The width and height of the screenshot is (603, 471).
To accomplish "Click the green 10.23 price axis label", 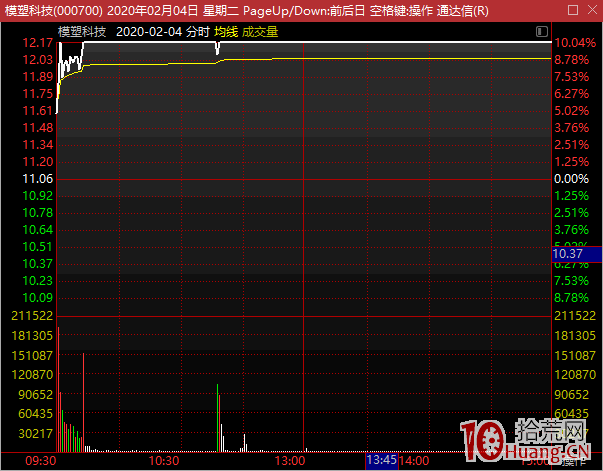I will (x=38, y=281).
